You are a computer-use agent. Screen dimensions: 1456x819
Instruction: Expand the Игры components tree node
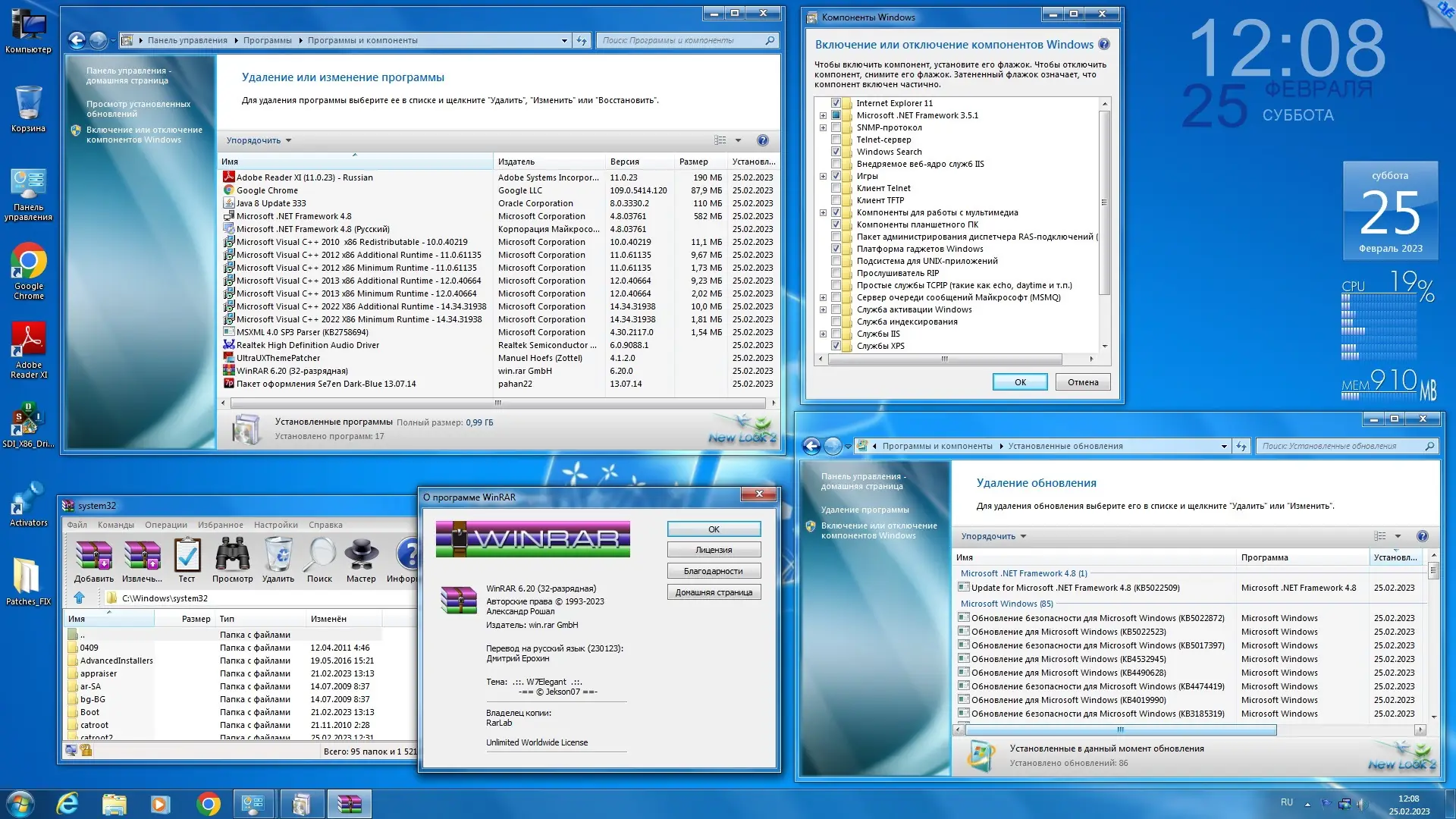(x=823, y=176)
